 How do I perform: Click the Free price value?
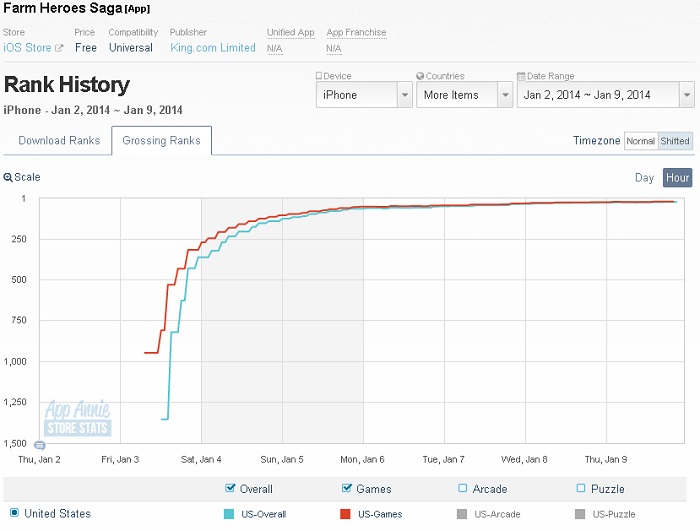coord(86,48)
